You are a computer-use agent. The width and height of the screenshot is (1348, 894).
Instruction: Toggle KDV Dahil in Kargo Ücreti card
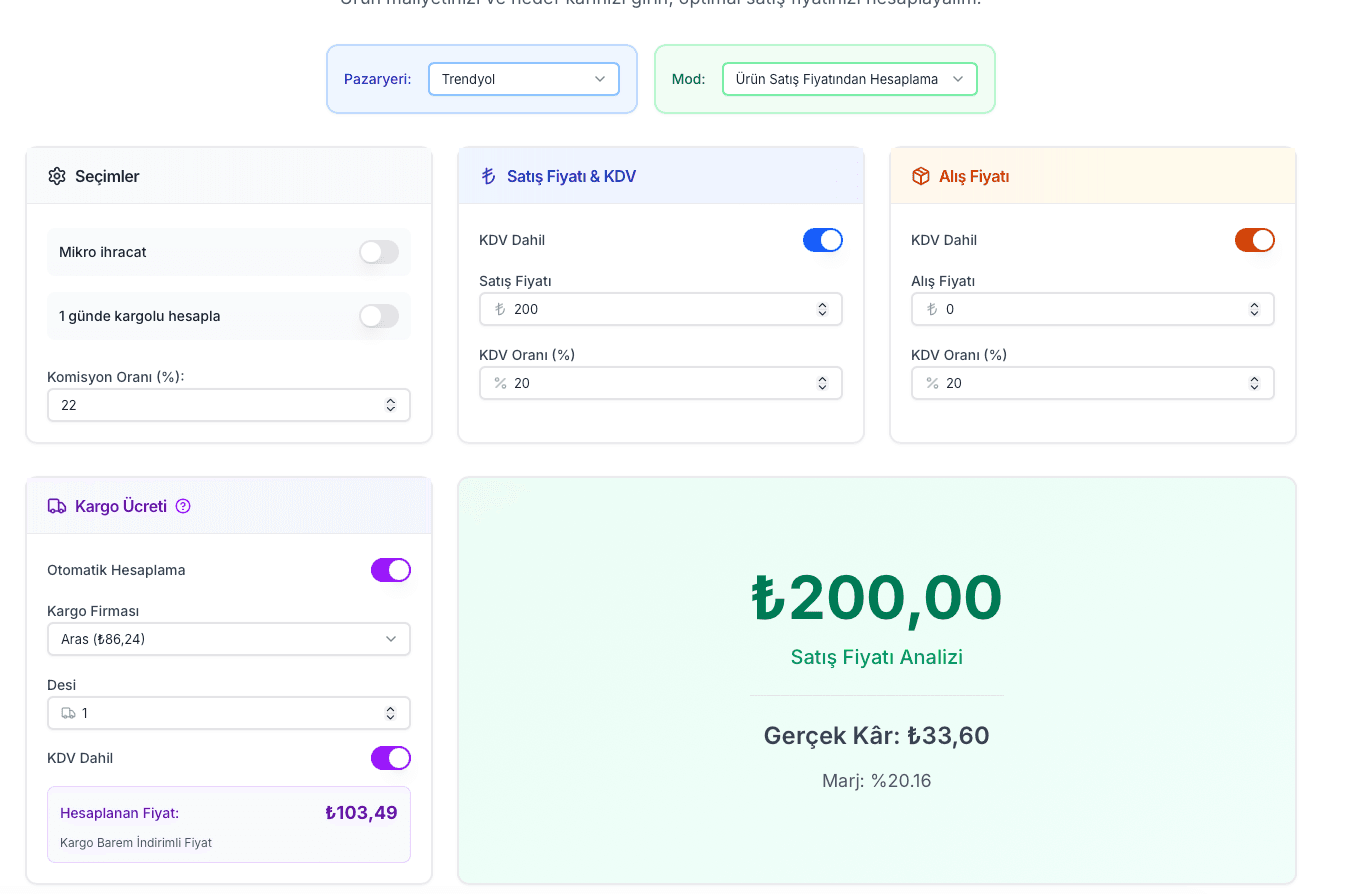tap(391, 759)
